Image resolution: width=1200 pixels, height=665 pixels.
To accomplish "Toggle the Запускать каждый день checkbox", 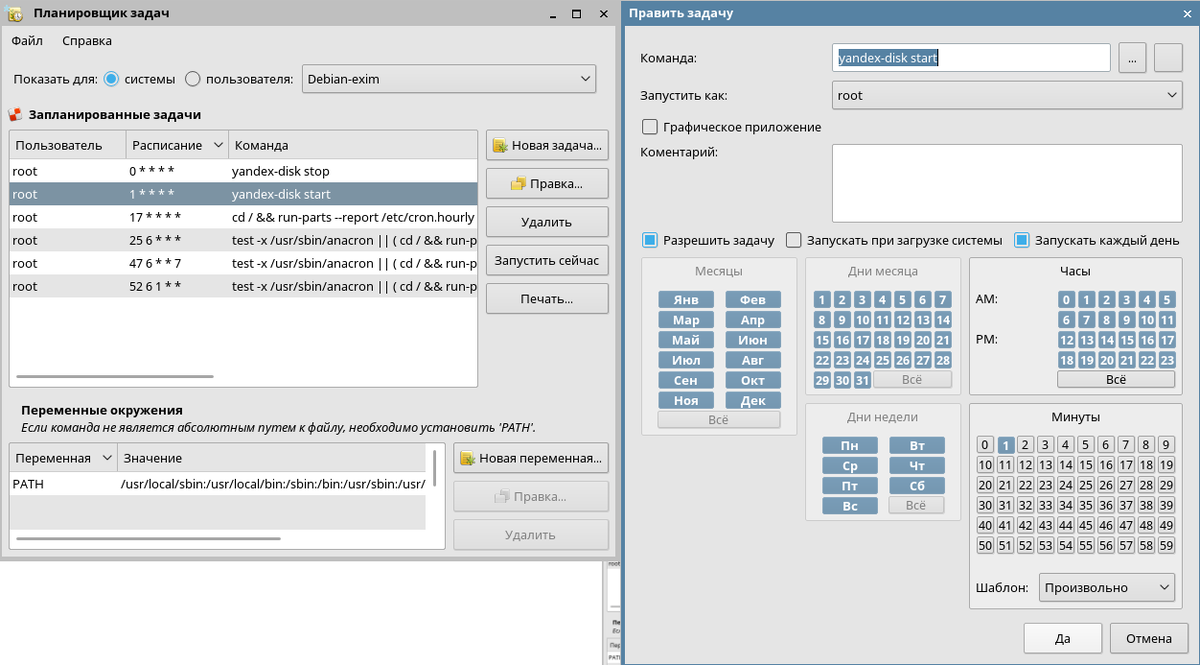I will click(1022, 240).
